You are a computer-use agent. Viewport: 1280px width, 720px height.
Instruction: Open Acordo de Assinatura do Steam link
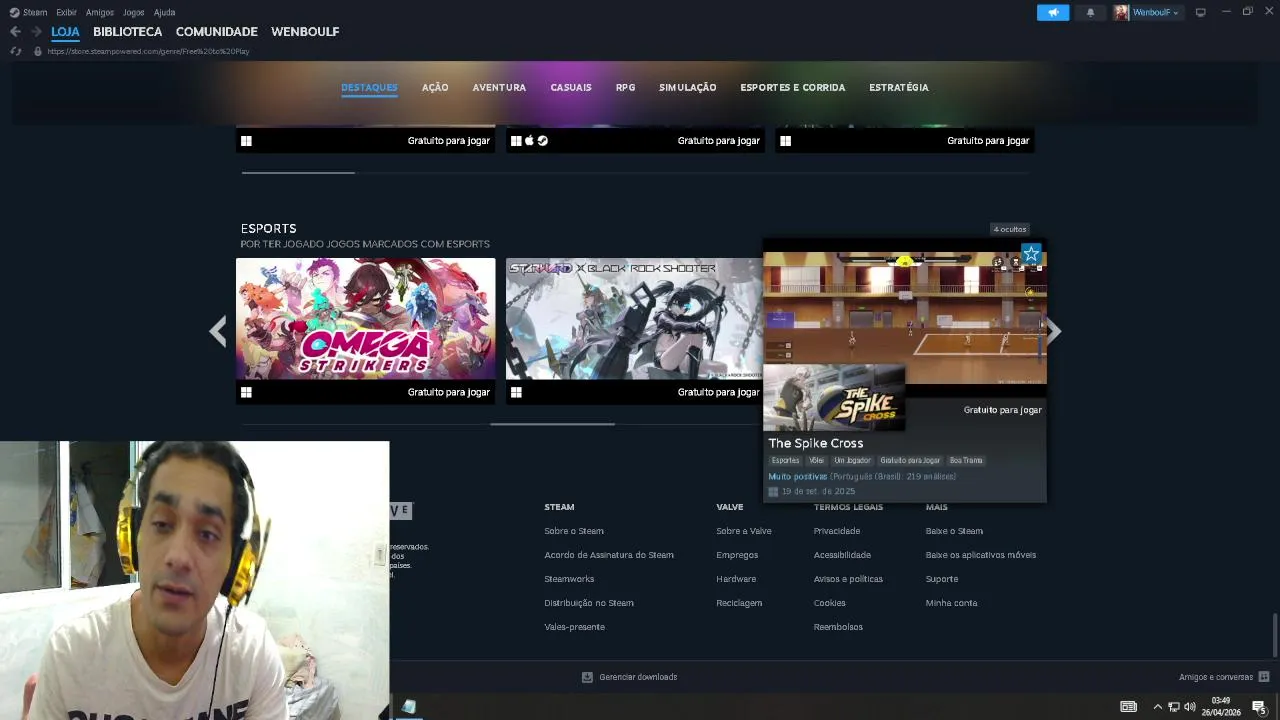609,555
